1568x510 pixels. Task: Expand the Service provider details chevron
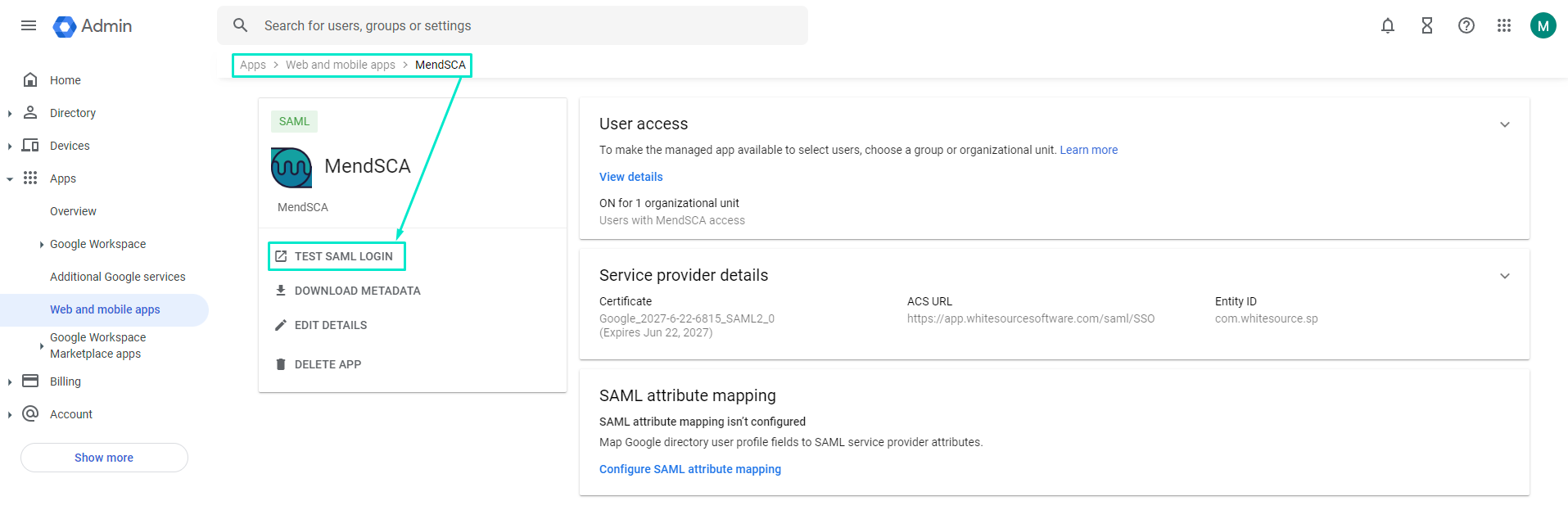pyautogui.click(x=1504, y=276)
